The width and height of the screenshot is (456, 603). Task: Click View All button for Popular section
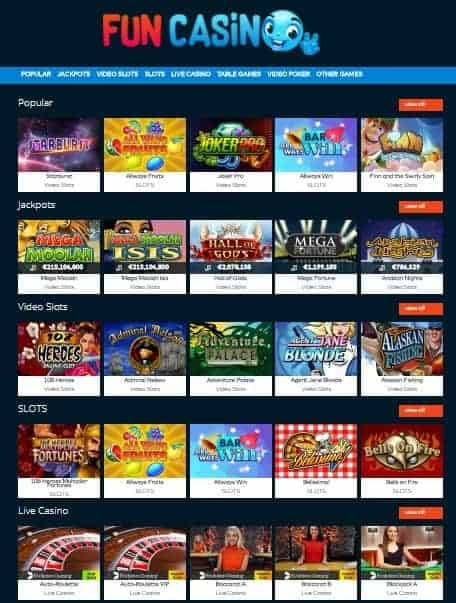pyautogui.click(x=421, y=105)
